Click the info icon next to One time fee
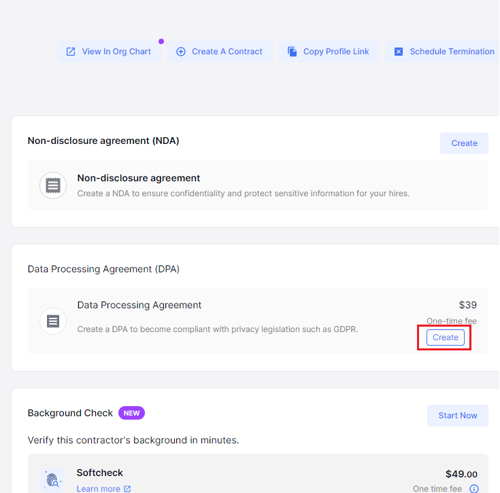 click(474, 489)
